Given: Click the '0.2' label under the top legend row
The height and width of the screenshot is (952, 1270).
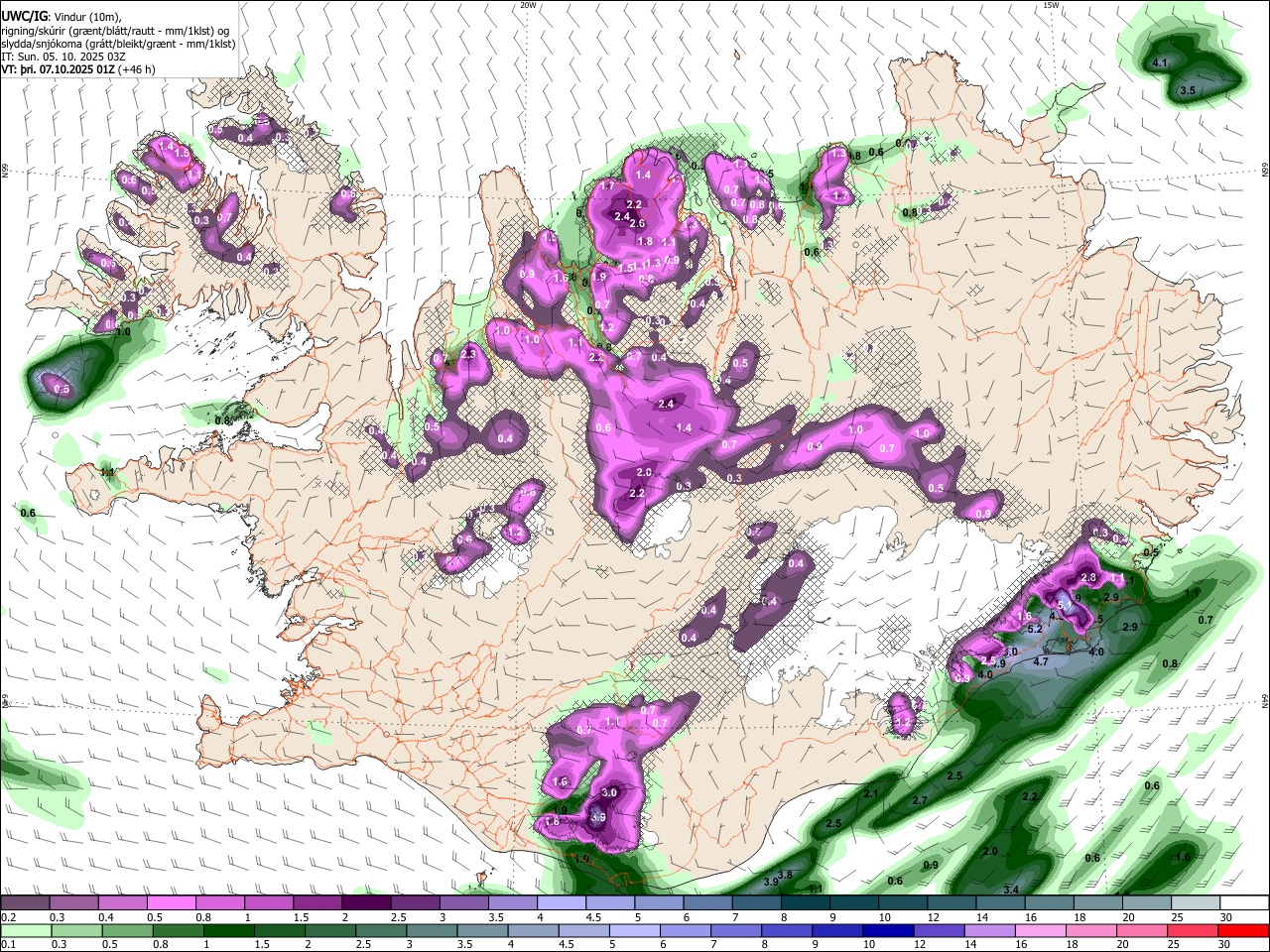Looking at the screenshot, I should (9, 917).
